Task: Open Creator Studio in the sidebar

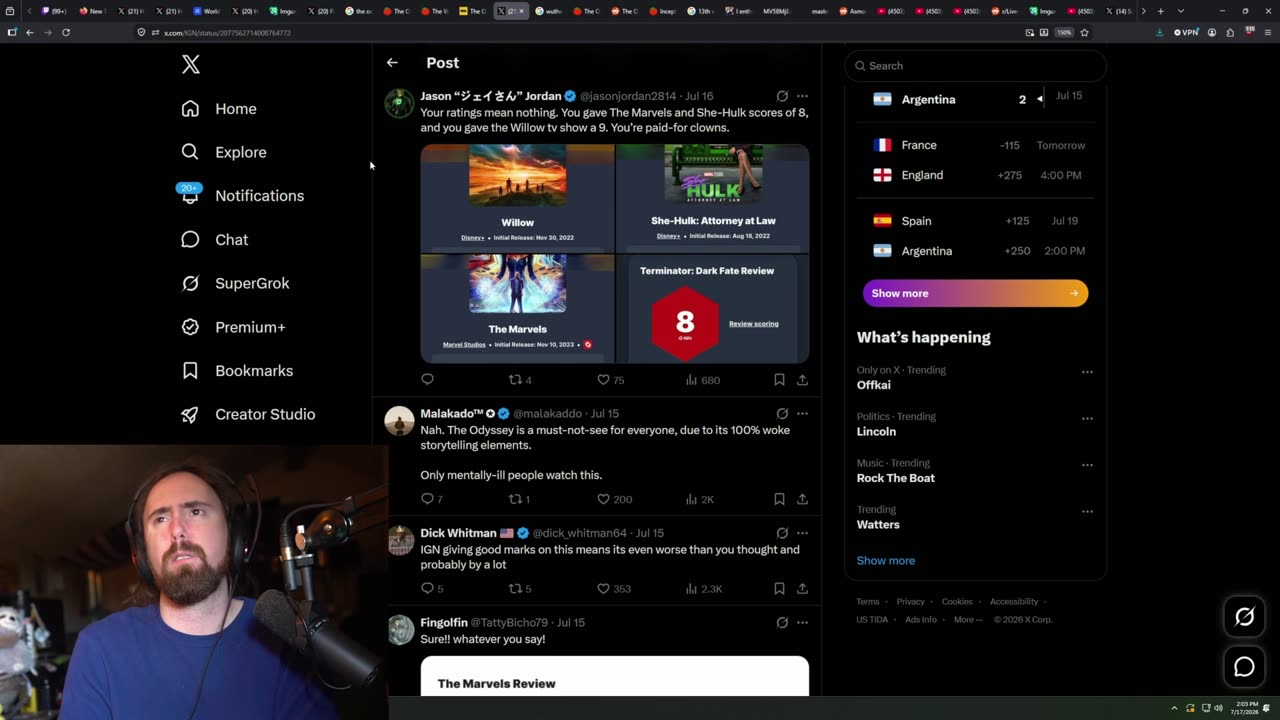Action: tap(248, 414)
